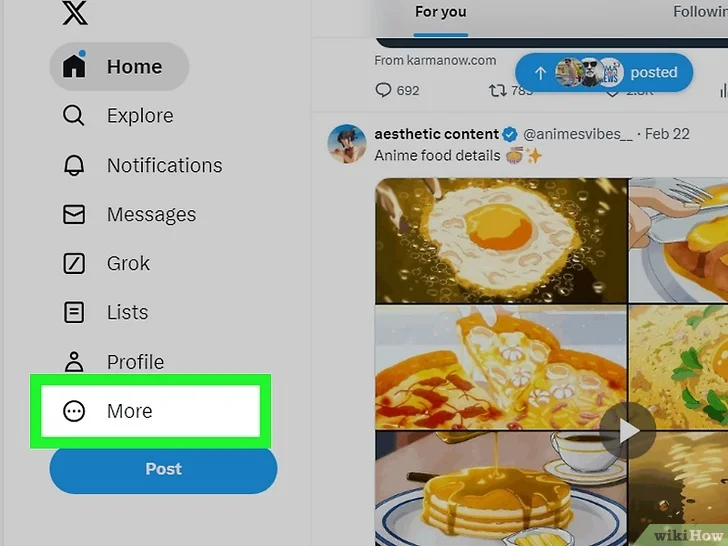This screenshot has height=546, width=728.
Task: Open Lists icon in sidebar
Action: (x=74, y=312)
